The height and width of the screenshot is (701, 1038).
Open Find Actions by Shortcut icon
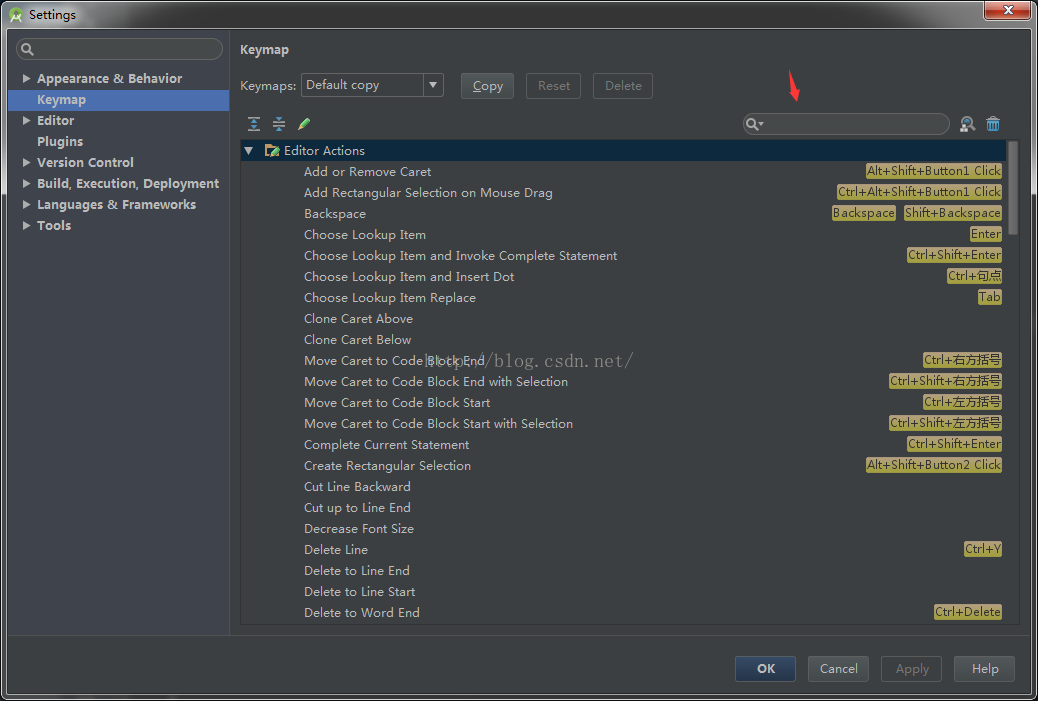967,124
